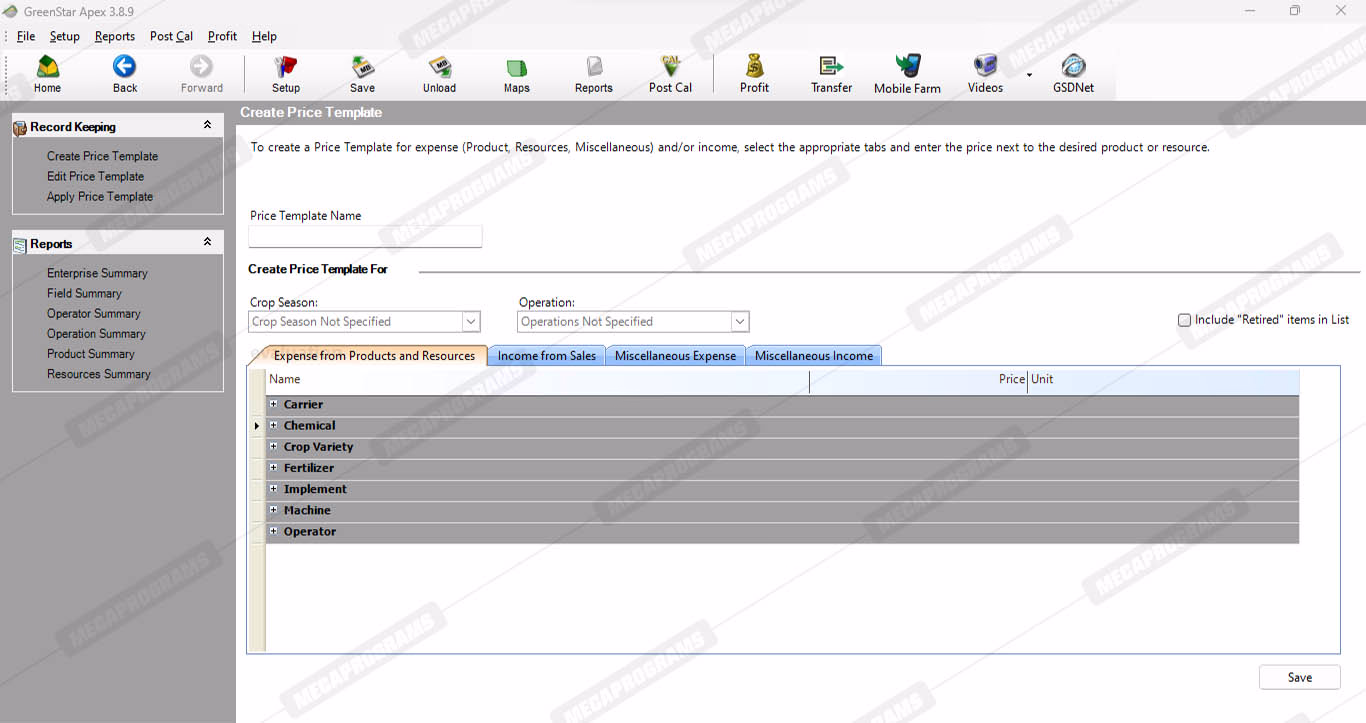Open Field Summary report
The image size is (1366, 723).
coord(84,293)
